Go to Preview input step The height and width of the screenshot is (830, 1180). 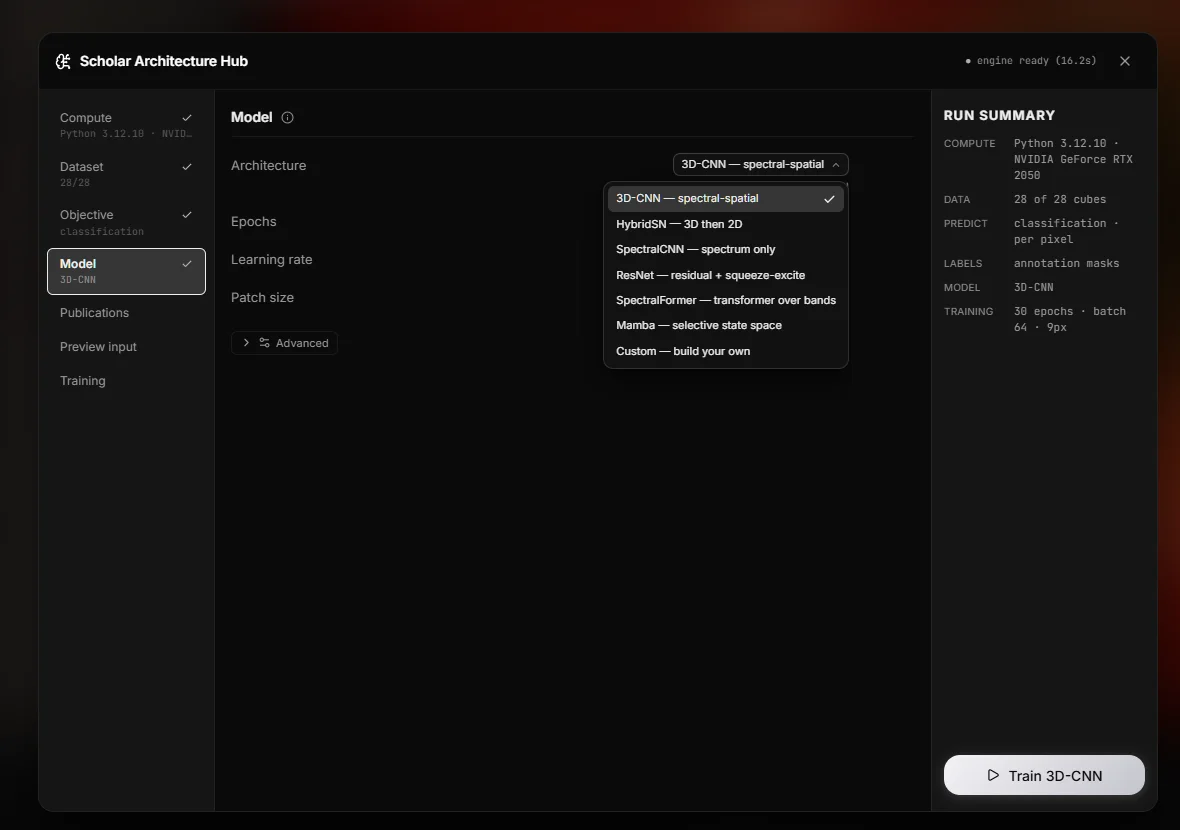click(126, 346)
